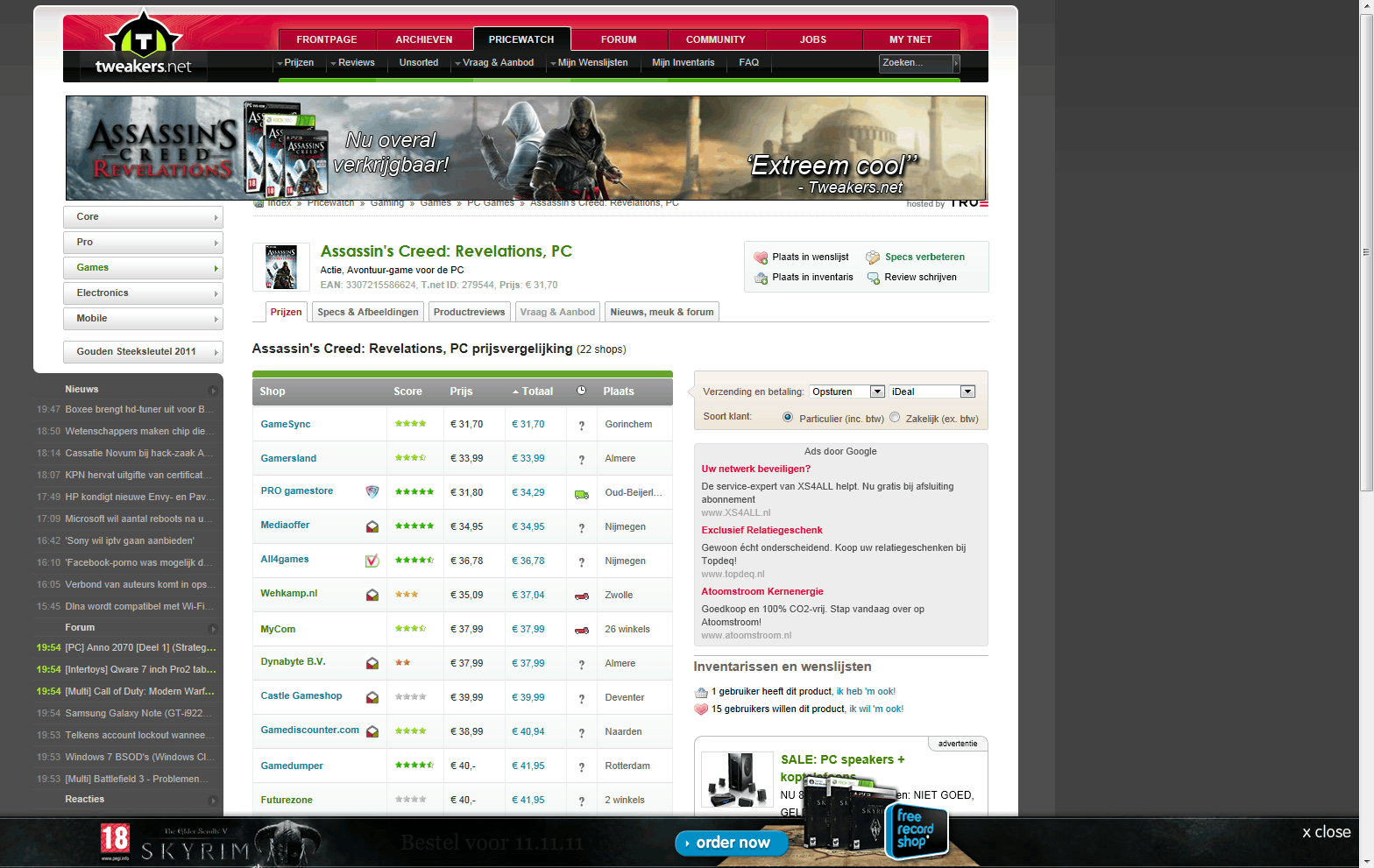Select the Zakelijk (ex. btw) radio button
The width and height of the screenshot is (1374, 868).
[x=895, y=417]
